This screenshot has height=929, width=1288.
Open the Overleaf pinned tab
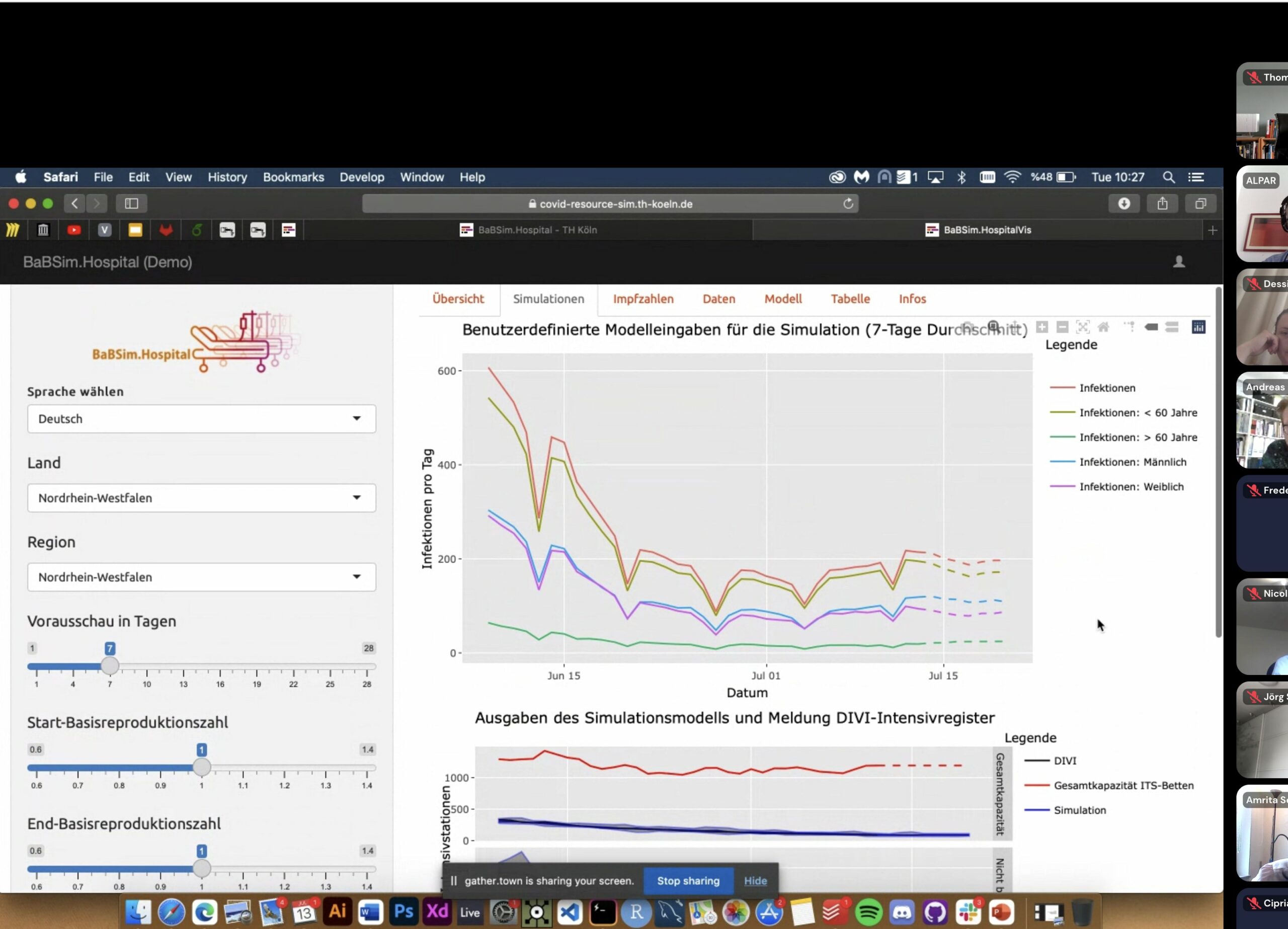pos(197,230)
